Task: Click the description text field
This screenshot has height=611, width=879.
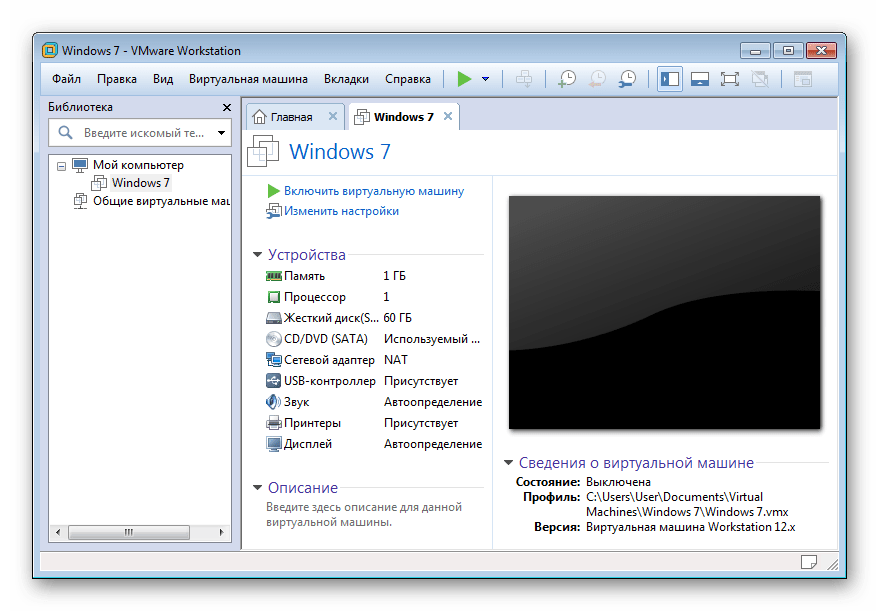Action: pos(364,515)
